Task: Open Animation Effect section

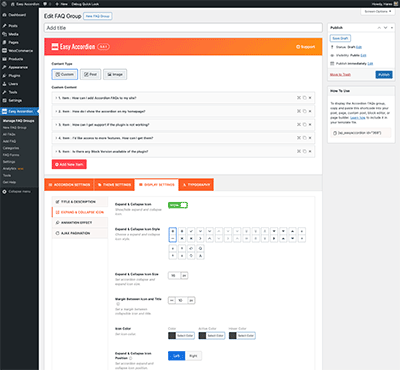Action: tap(80, 223)
